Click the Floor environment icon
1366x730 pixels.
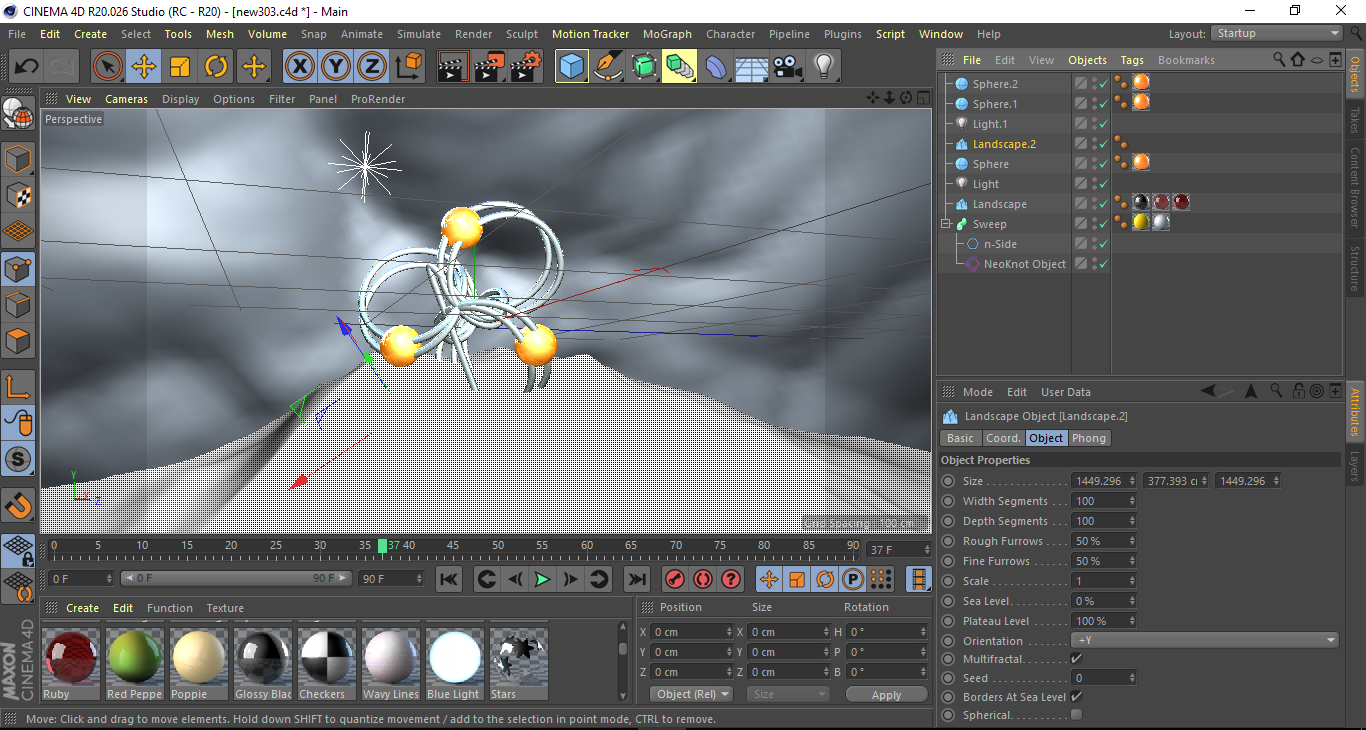coord(751,67)
